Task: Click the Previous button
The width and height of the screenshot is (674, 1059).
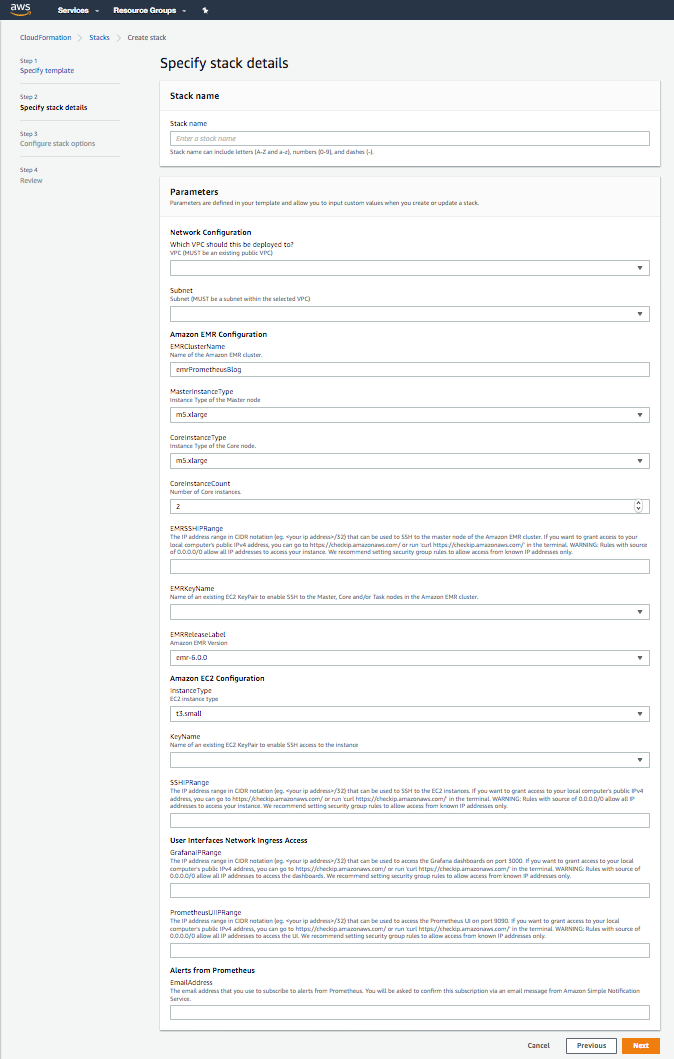Action: pos(591,1045)
